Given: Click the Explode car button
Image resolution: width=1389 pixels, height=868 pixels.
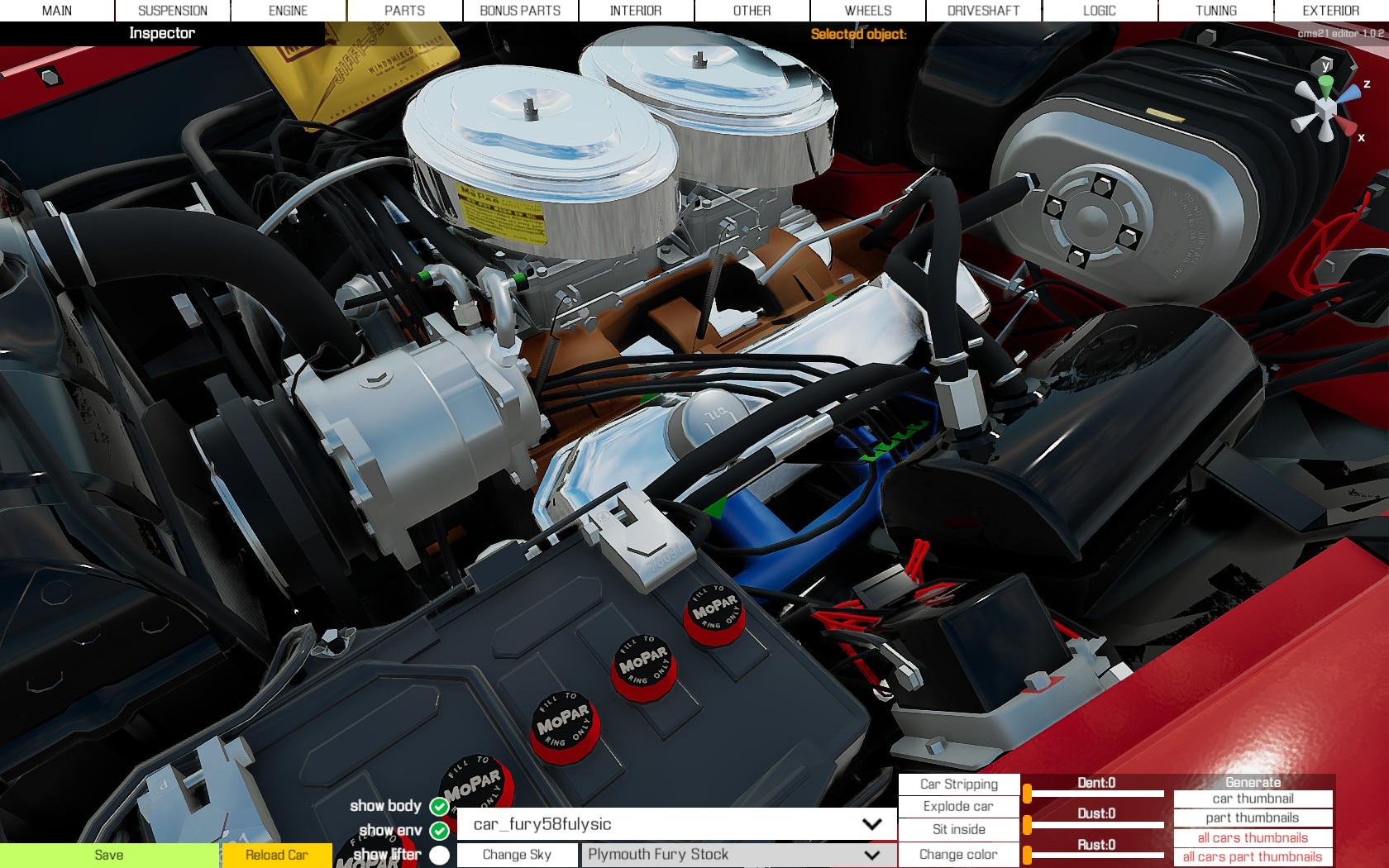Looking at the screenshot, I should (958, 807).
